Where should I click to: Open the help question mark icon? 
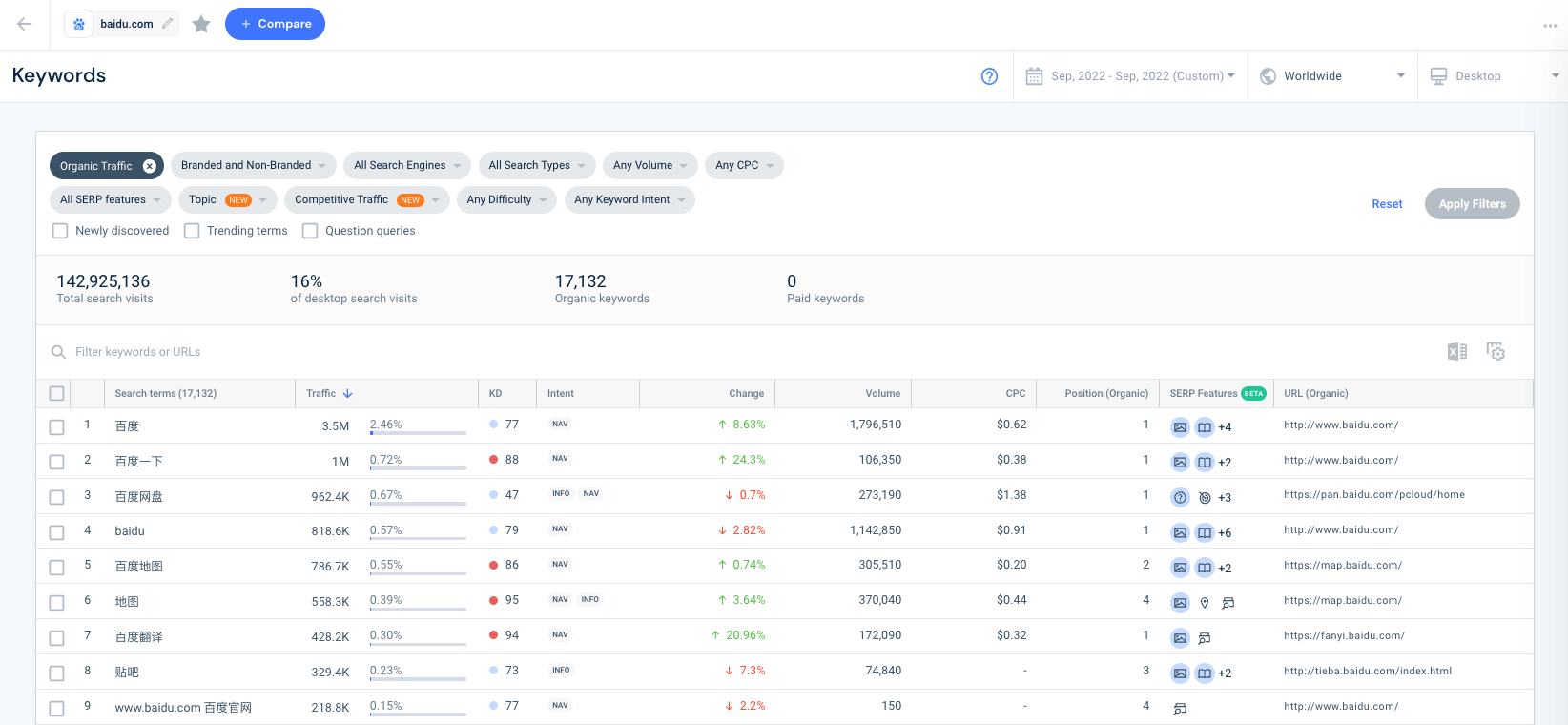tap(990, 76)
